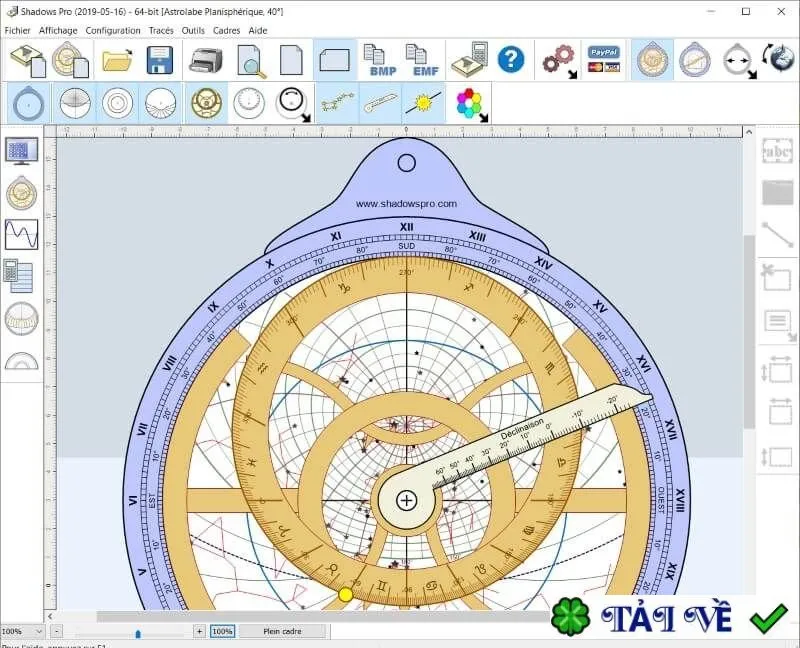The width and height of the screenshot is (800, 648).
Task: Open print preview magnifier page icon
Action: (252, 61)
